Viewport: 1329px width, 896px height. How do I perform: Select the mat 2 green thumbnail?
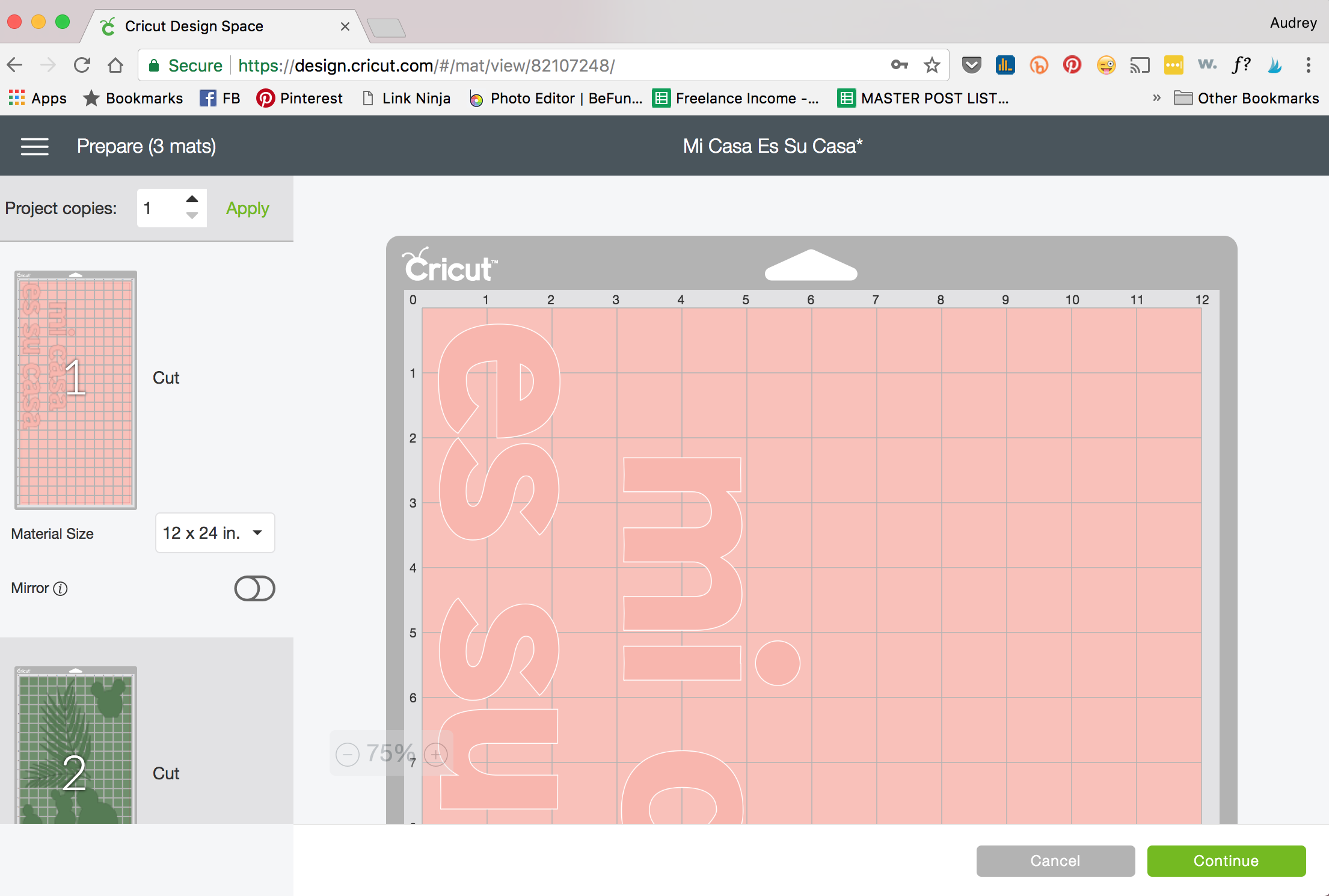[x=76, y=746]
